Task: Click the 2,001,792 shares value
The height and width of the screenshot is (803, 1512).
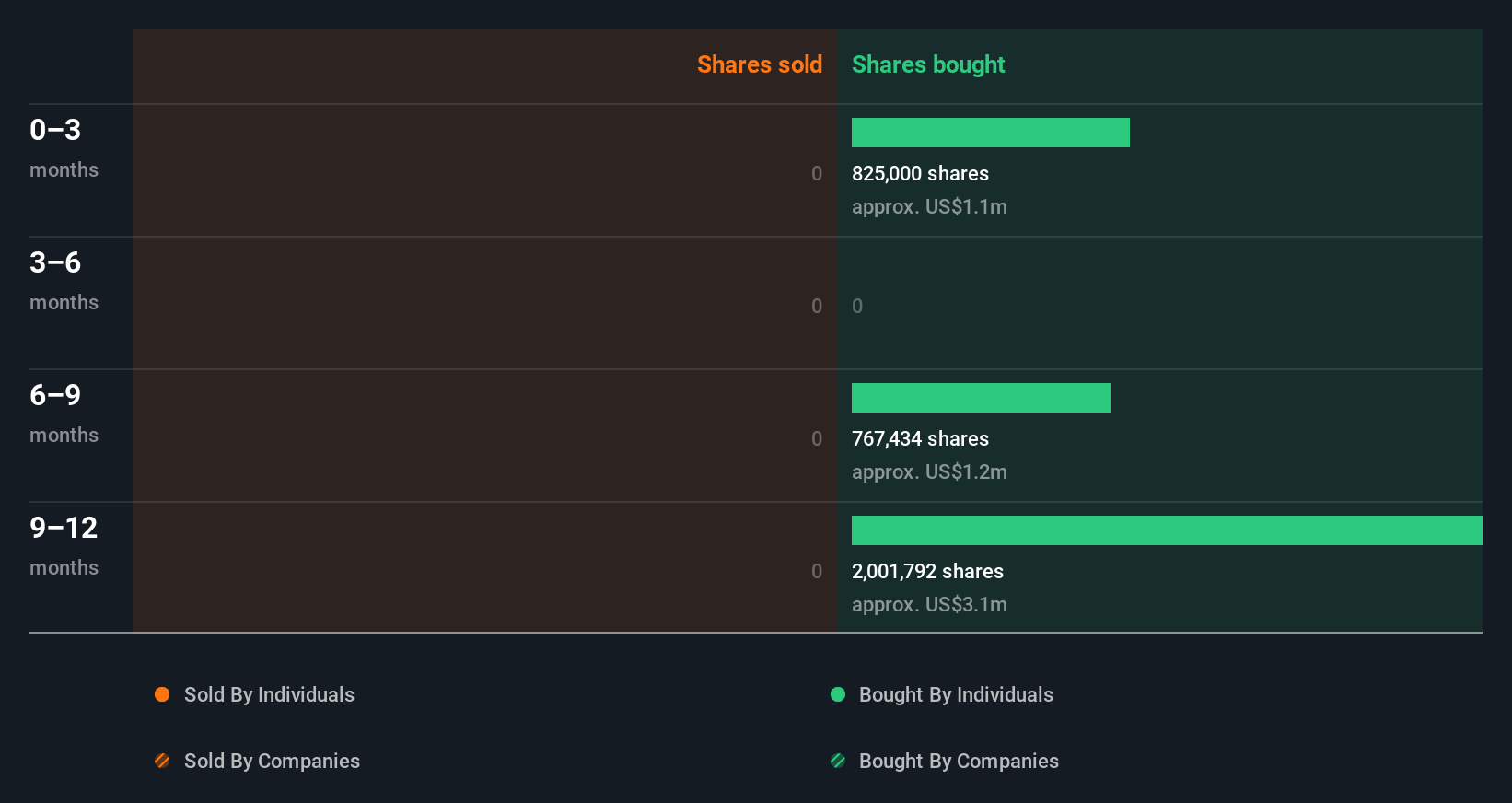Action: click(x=927, y=571)
